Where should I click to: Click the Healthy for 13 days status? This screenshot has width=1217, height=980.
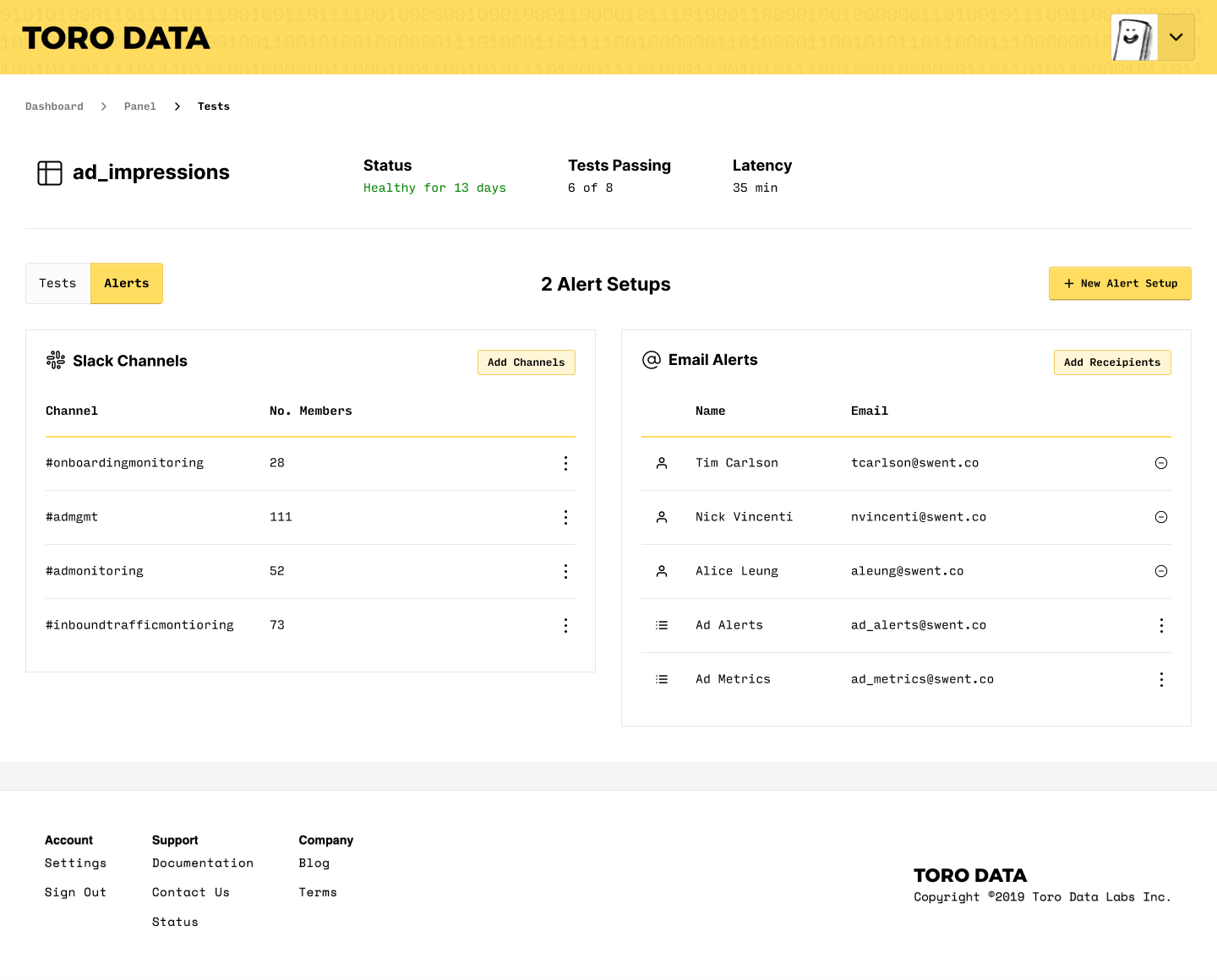pos(434,188)
